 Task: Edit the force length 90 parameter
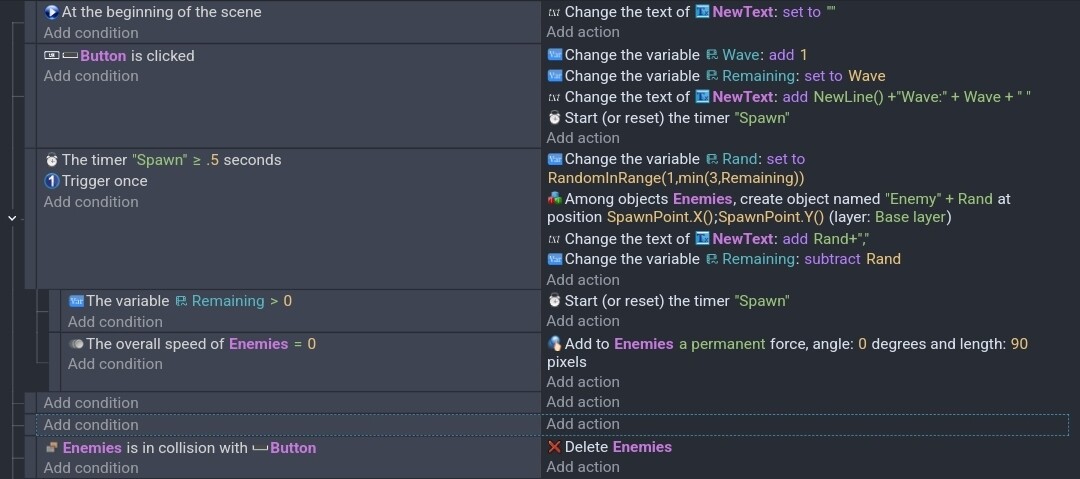(x=1019, y=343)
